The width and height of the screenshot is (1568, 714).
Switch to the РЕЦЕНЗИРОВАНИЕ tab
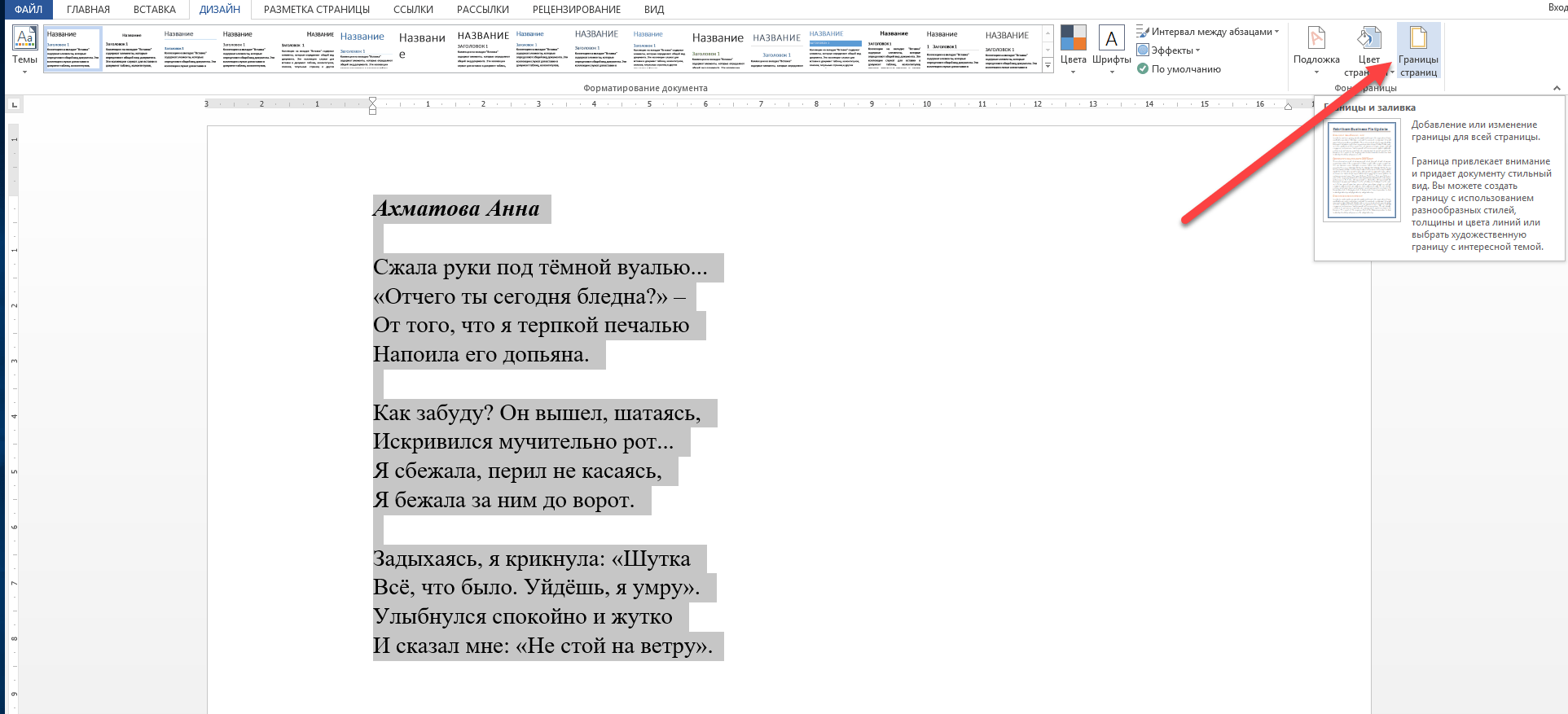(x=577, y=10)
